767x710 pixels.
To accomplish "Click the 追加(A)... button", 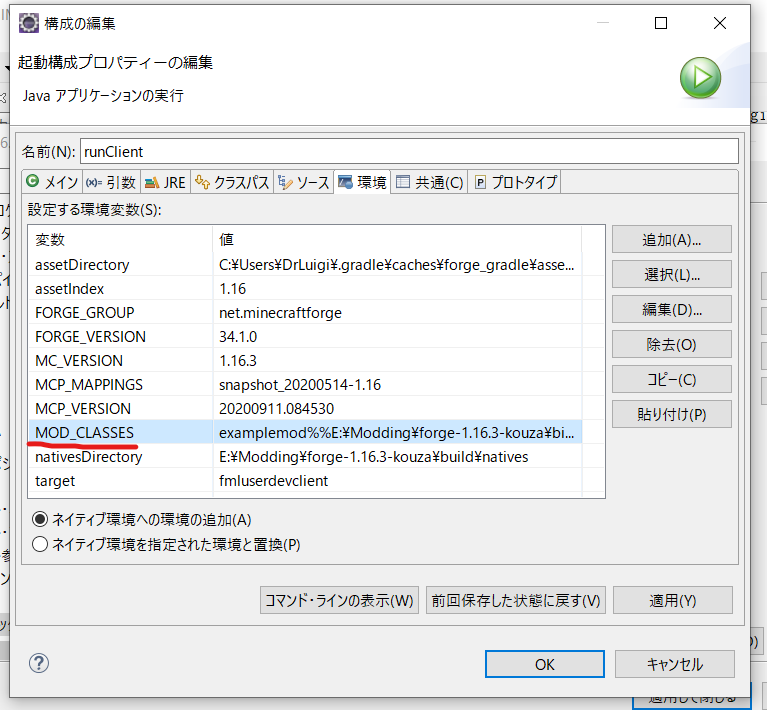I will 672,240.
